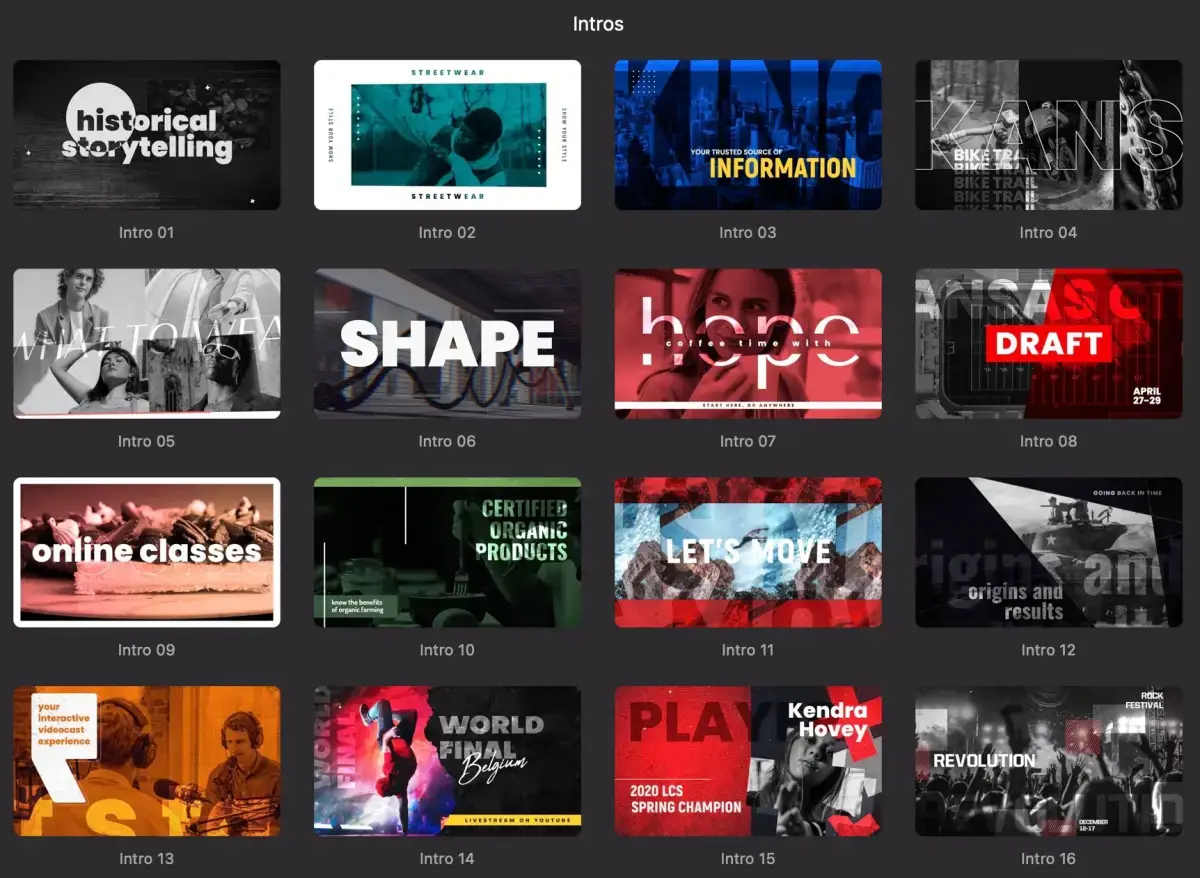The height and width of the screenshot is (878, 1200).
Task: Choose the Intro 13 videocast thumbnail
Action: click(147, 761)
